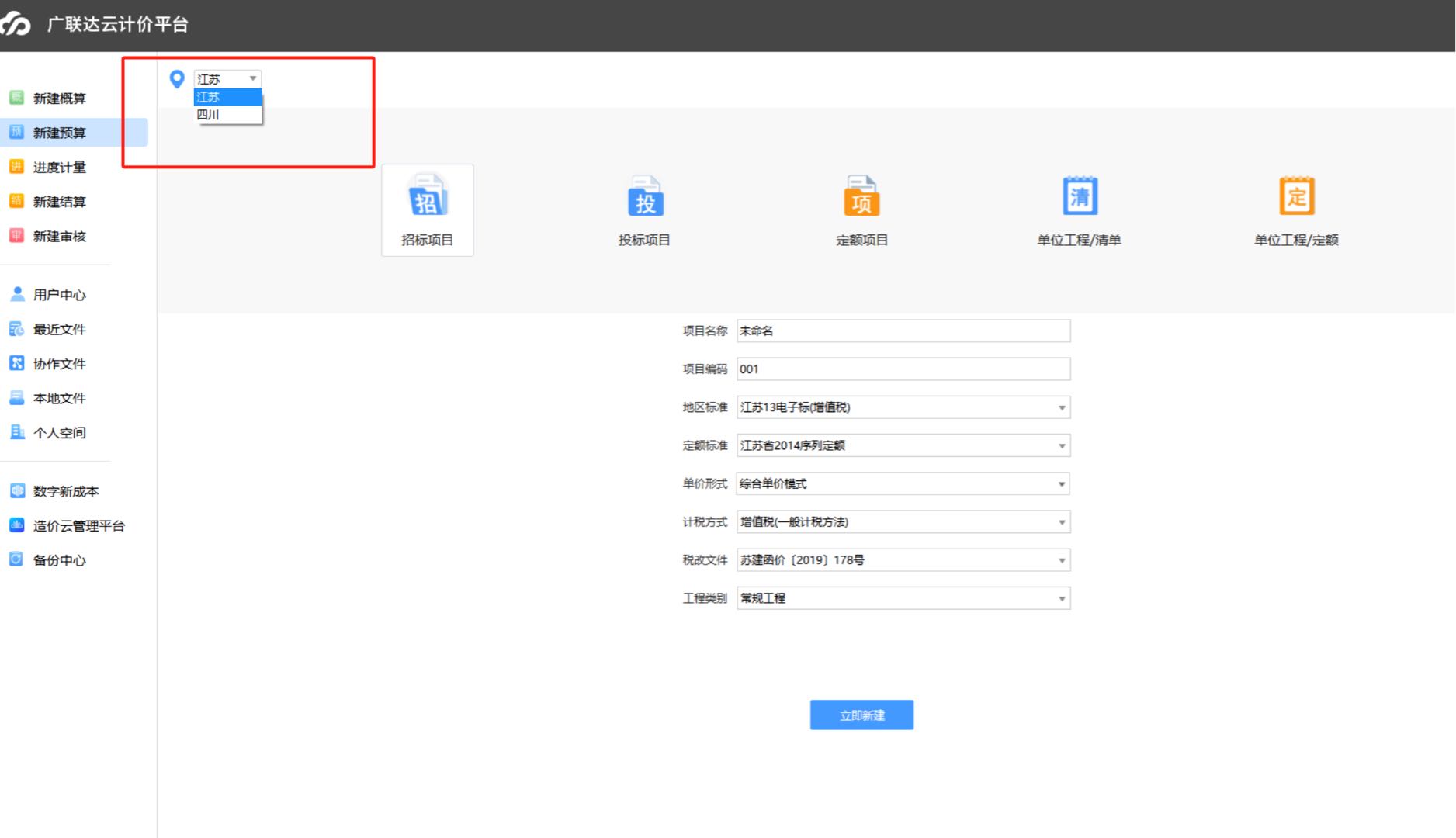Choose 江苏 in the region list
Image resolution: width=1456 pixels, height=838 pixels.
click(227, 97)
